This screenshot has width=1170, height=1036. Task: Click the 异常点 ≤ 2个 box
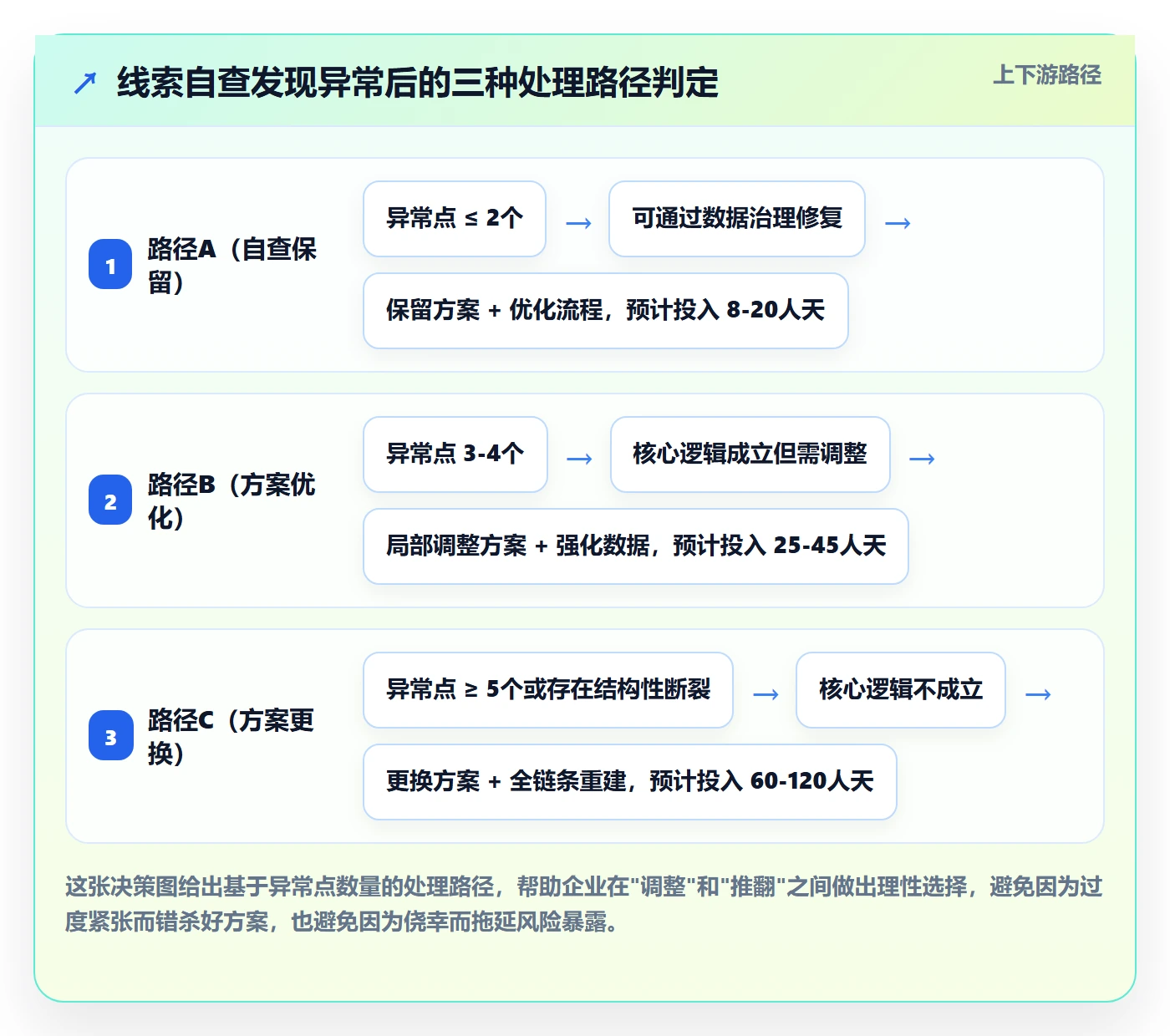point(455,219)
